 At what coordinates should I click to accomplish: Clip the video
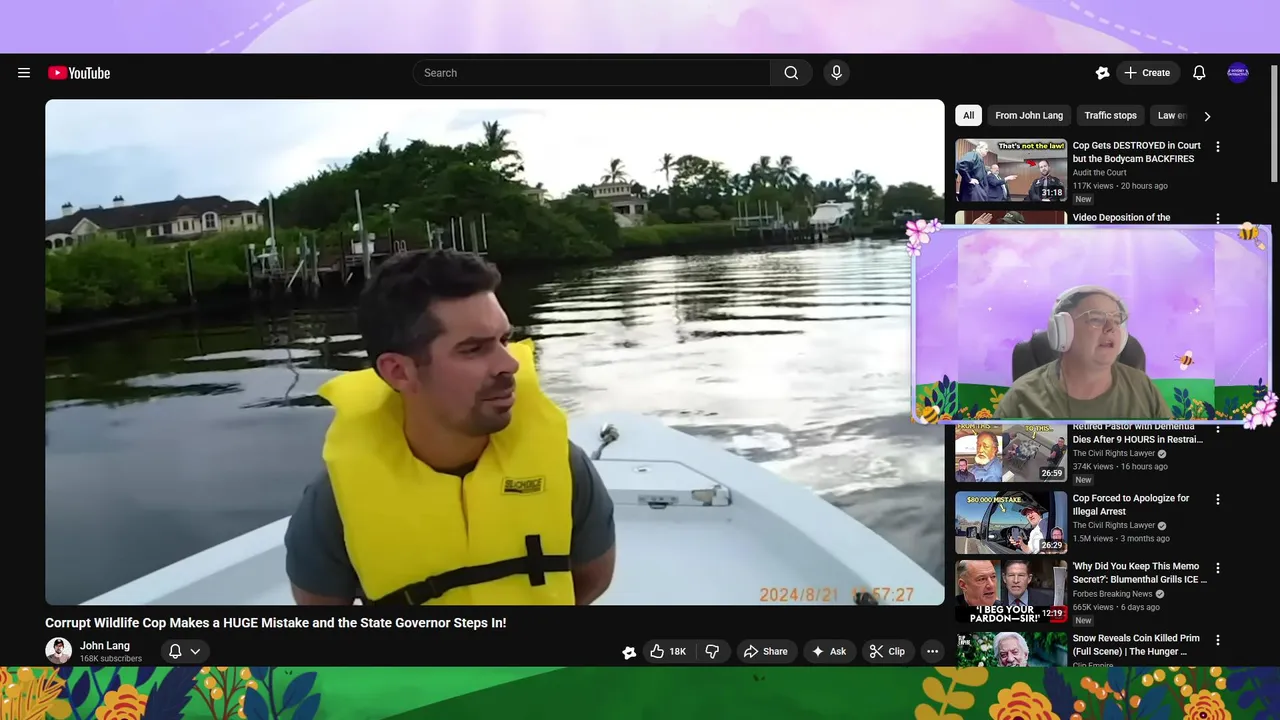point(887,651)
